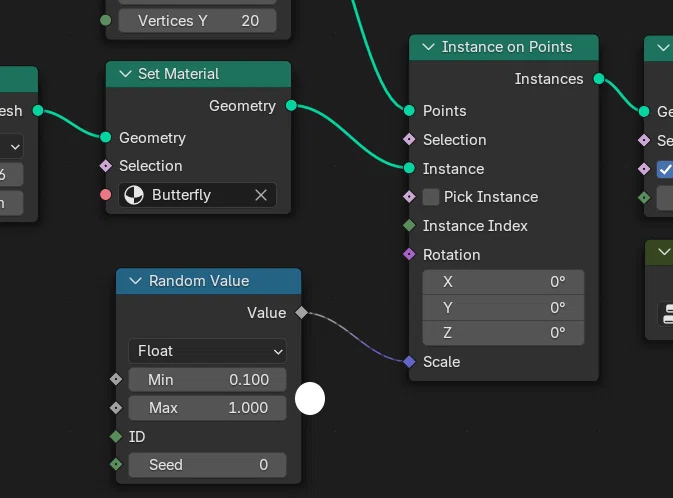Screen dimensions: 673x498
Task: Click Set Material Geometry output socket
Action: coord(291,106)
